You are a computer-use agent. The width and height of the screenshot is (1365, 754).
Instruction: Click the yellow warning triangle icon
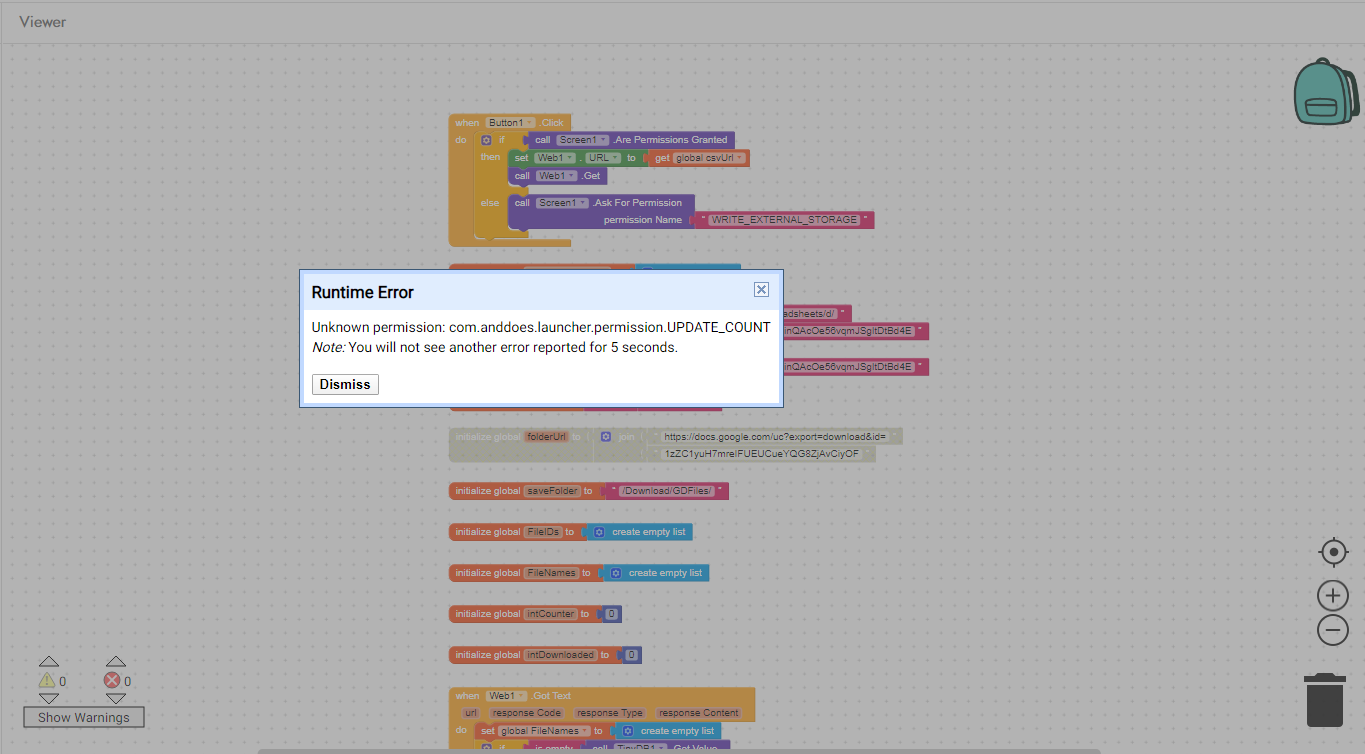click(48, 681)
